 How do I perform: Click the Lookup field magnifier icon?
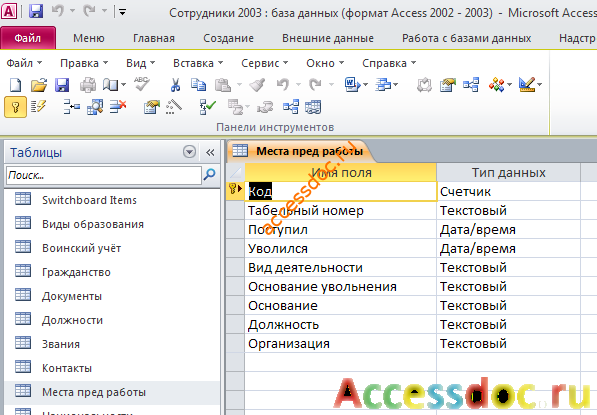95,107
